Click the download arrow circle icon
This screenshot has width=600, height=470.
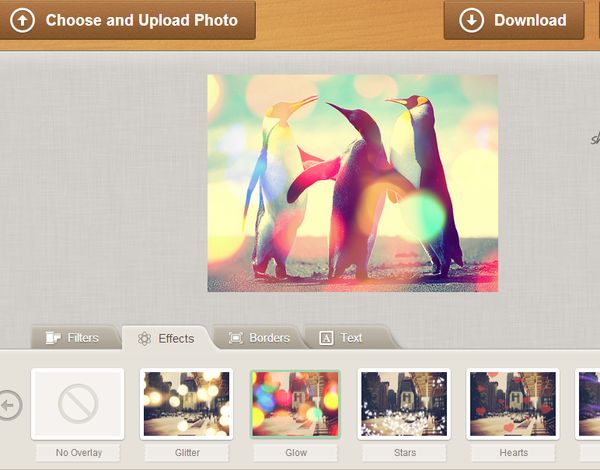click(x=471, y=20)
